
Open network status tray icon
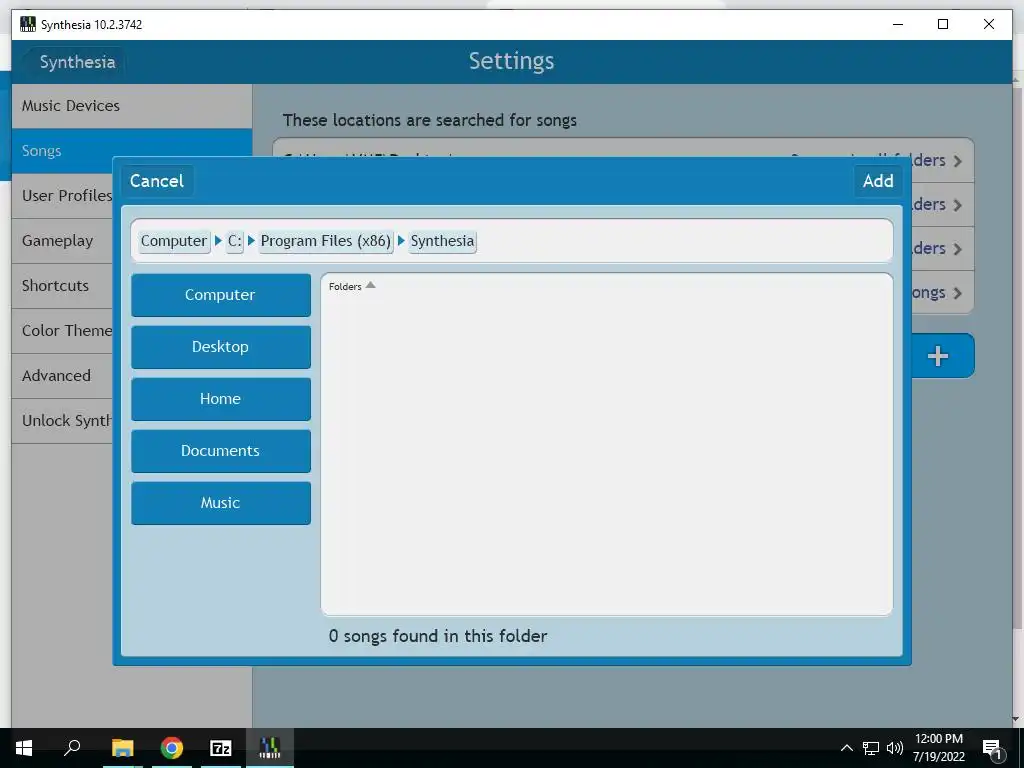click(x=871, y=748)
